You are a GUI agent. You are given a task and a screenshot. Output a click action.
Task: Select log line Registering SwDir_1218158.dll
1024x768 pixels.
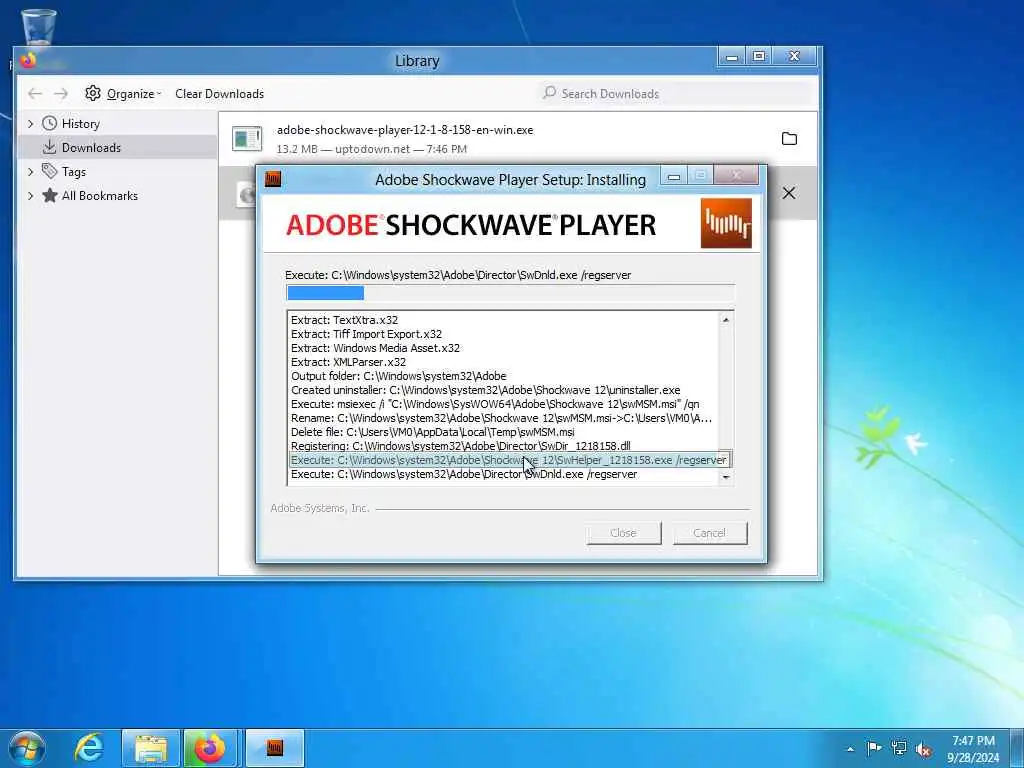pyautogui.click(x=460, y=446)
